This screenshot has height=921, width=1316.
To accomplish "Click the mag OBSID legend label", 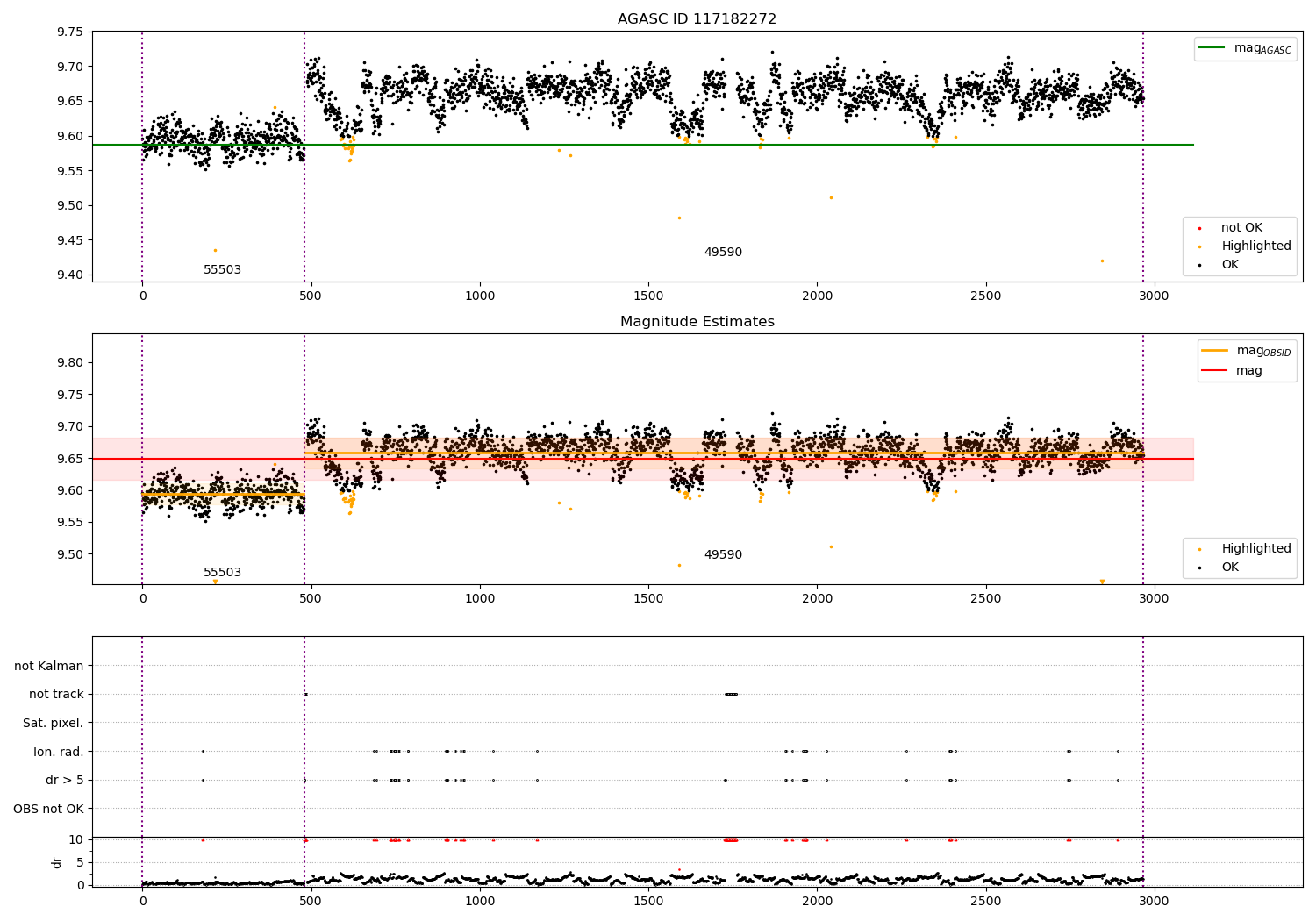I will point(1263,351).
